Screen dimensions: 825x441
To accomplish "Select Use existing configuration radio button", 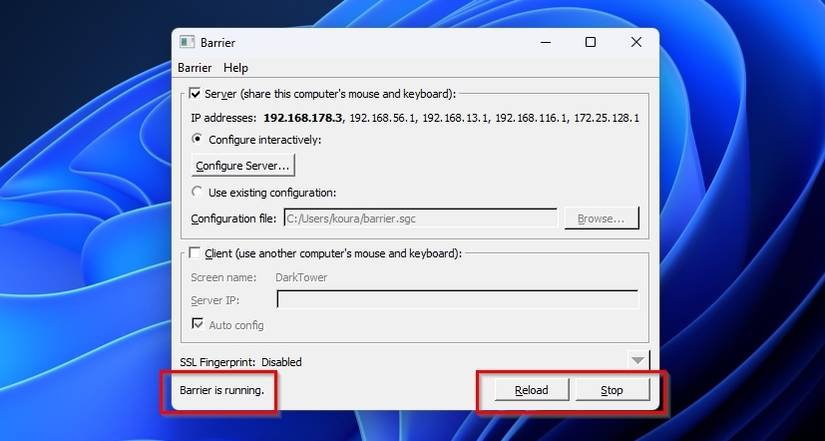I will coord(197,192).
